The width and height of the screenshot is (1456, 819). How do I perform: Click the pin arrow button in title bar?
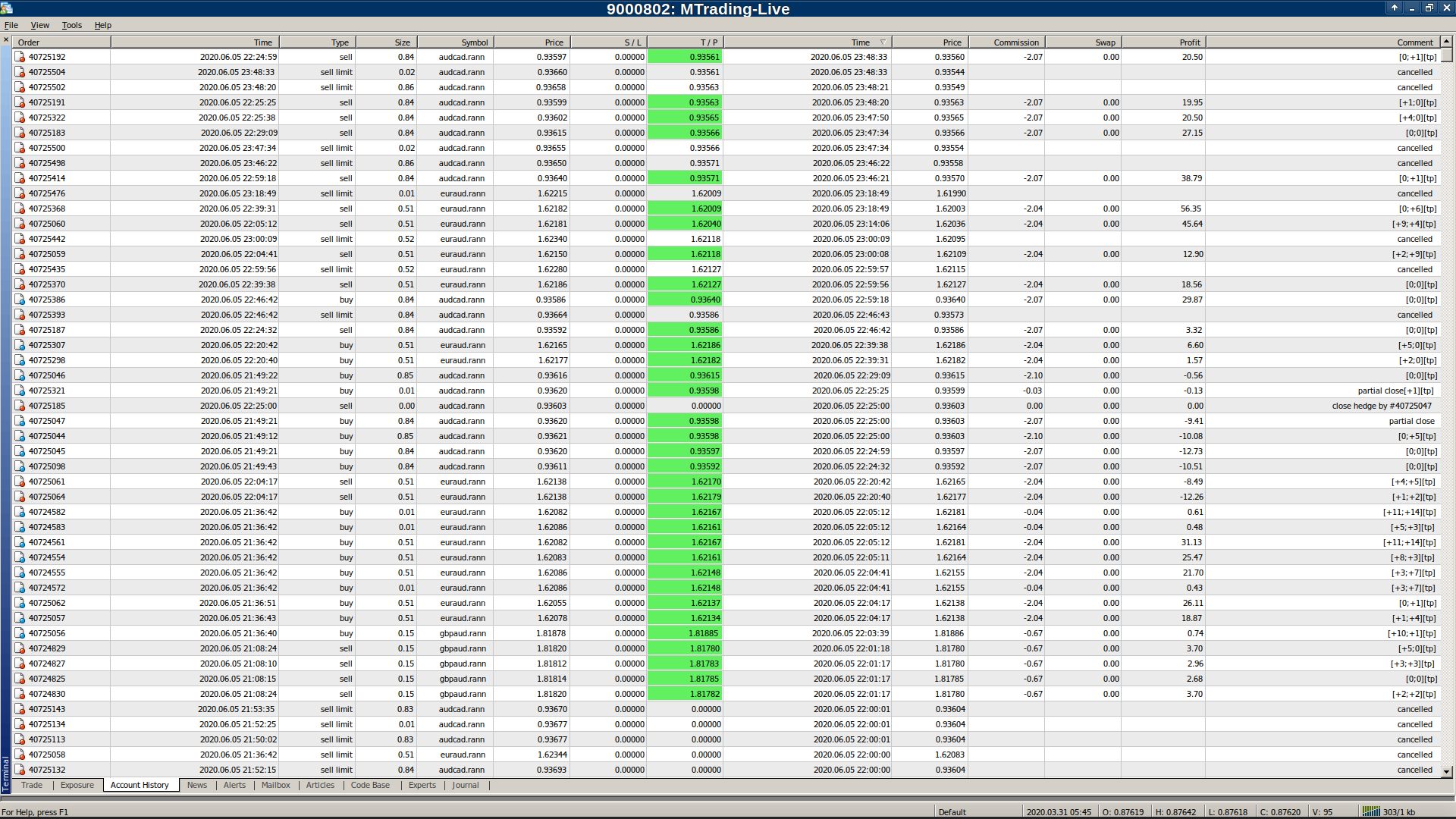(x=1394, y=8)
